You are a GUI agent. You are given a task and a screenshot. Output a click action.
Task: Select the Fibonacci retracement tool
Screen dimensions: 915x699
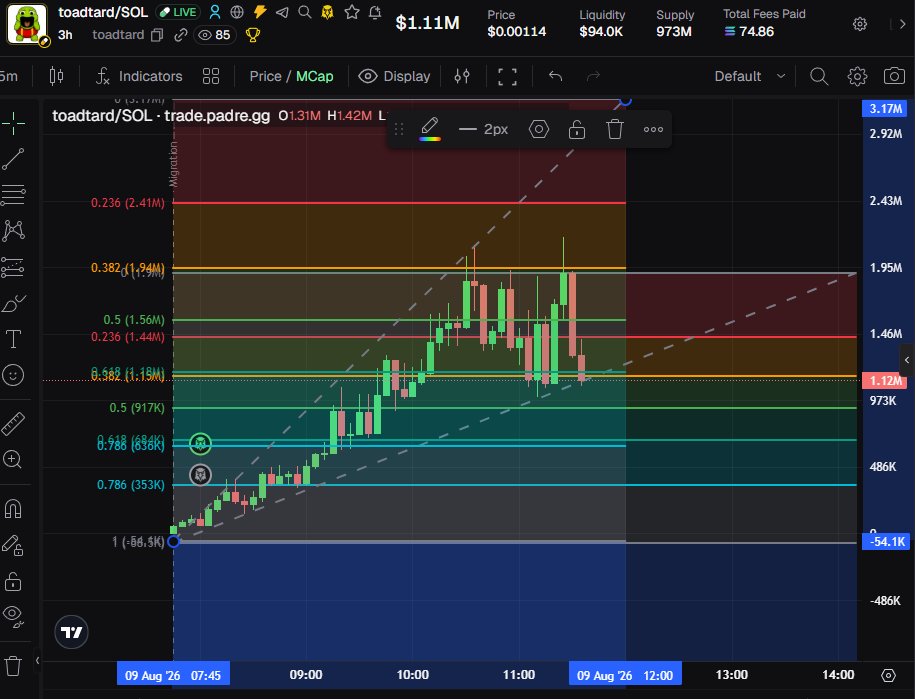[x=13, y=195]
